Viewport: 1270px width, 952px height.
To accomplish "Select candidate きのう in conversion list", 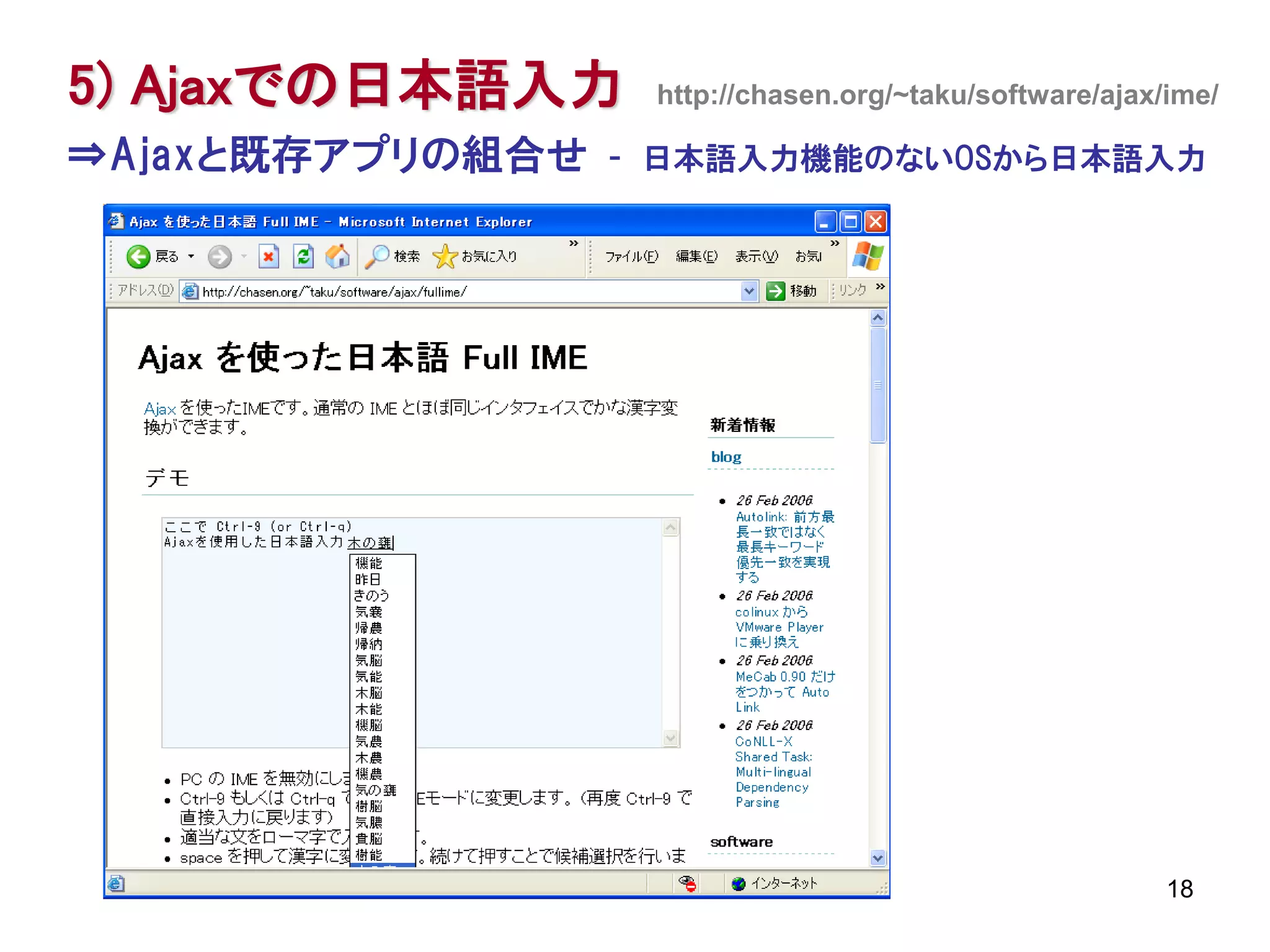I will [x=371, y=595].
